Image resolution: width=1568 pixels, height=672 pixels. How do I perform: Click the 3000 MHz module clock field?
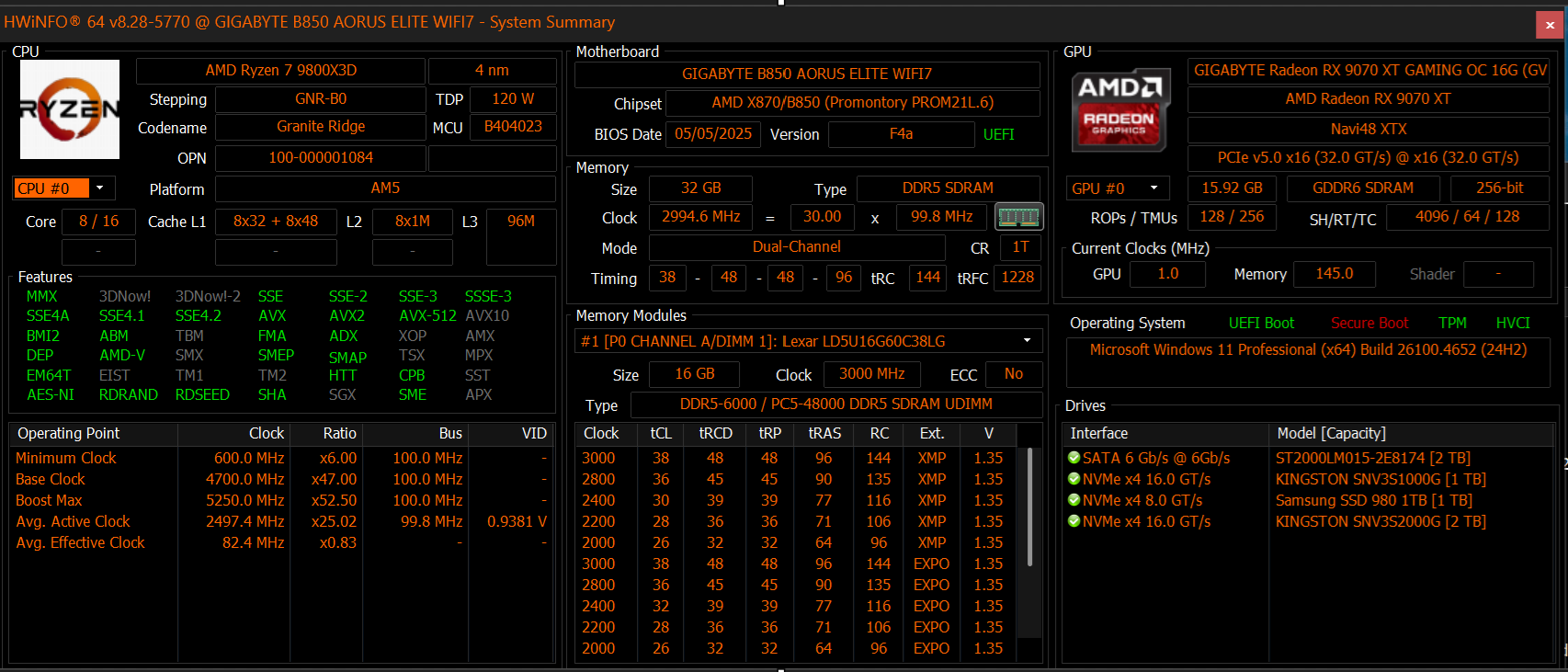coord(872,374)
